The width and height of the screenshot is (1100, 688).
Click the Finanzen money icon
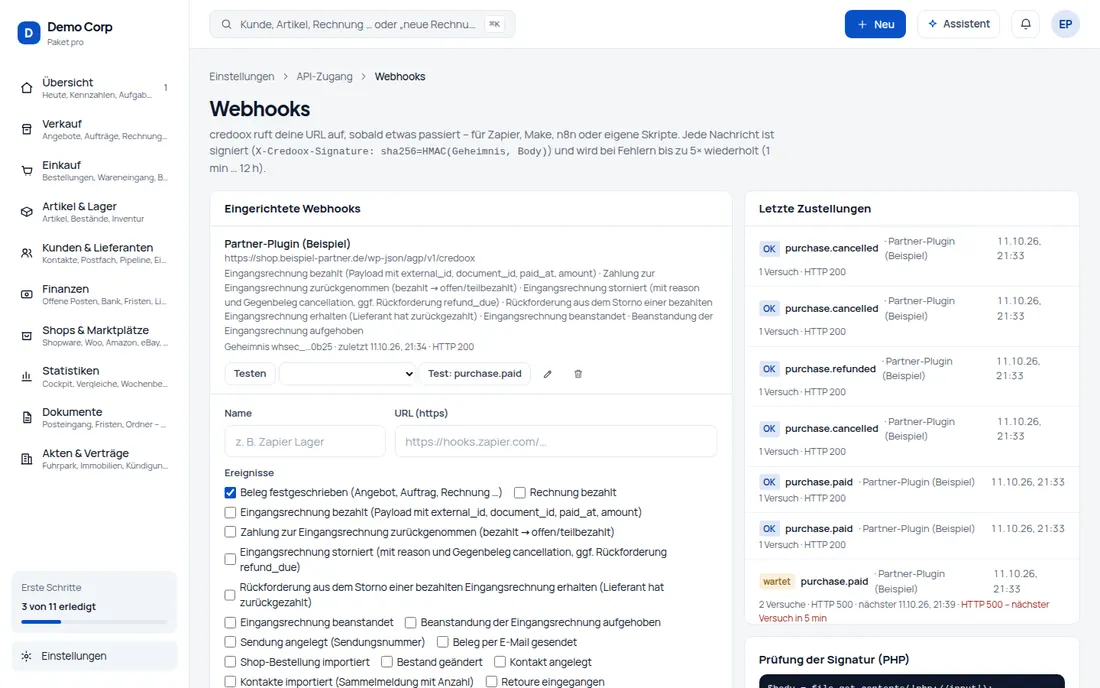click(27, 295)
